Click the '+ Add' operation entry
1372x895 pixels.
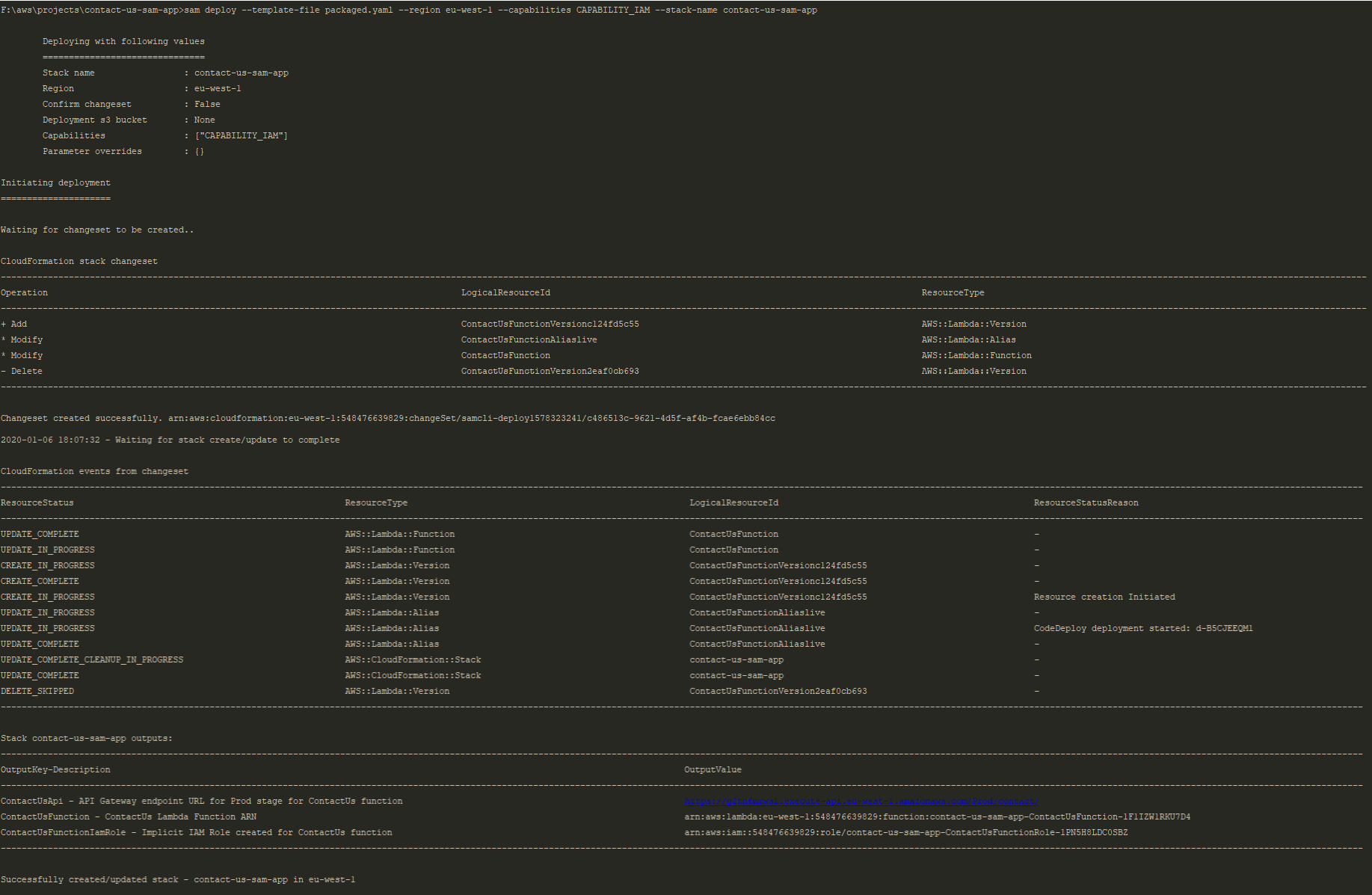(13, 325)
